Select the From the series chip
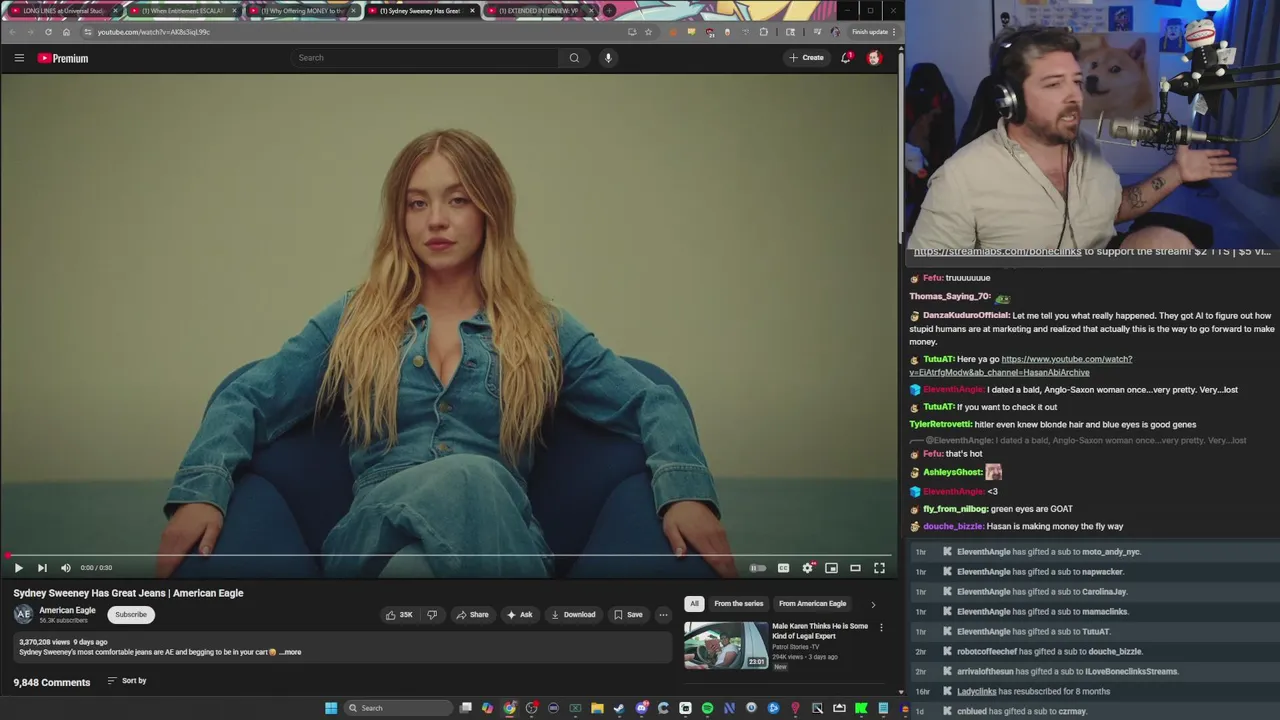 (x=739, y=604)
